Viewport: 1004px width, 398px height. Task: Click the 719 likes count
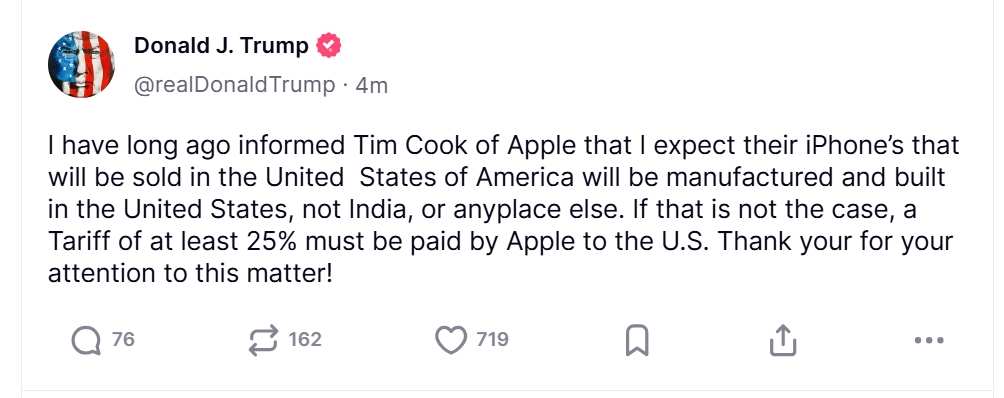point(492,340)
